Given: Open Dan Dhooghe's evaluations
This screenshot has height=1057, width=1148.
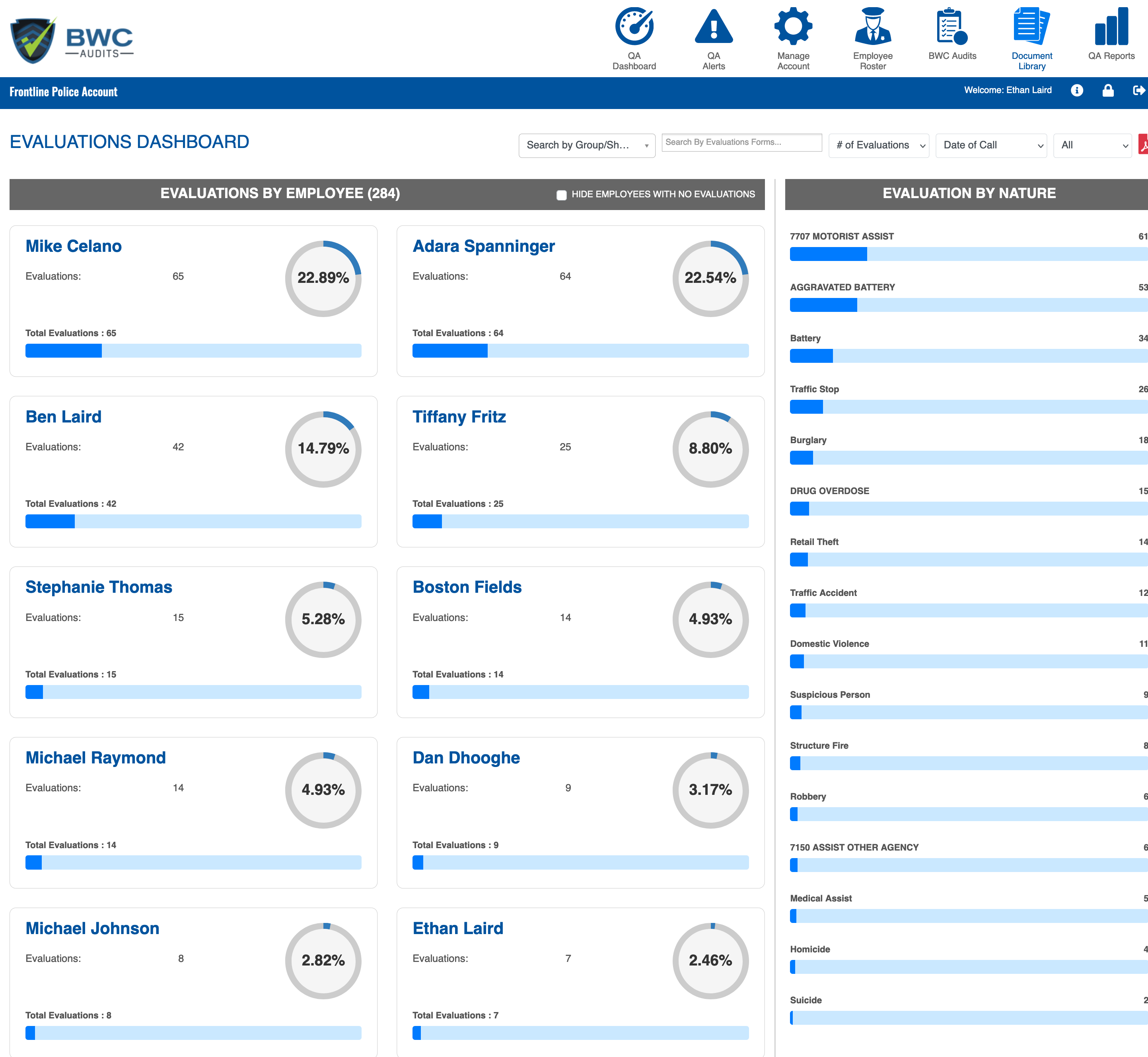Looking at the screenshot, I should tap(466, 757).
